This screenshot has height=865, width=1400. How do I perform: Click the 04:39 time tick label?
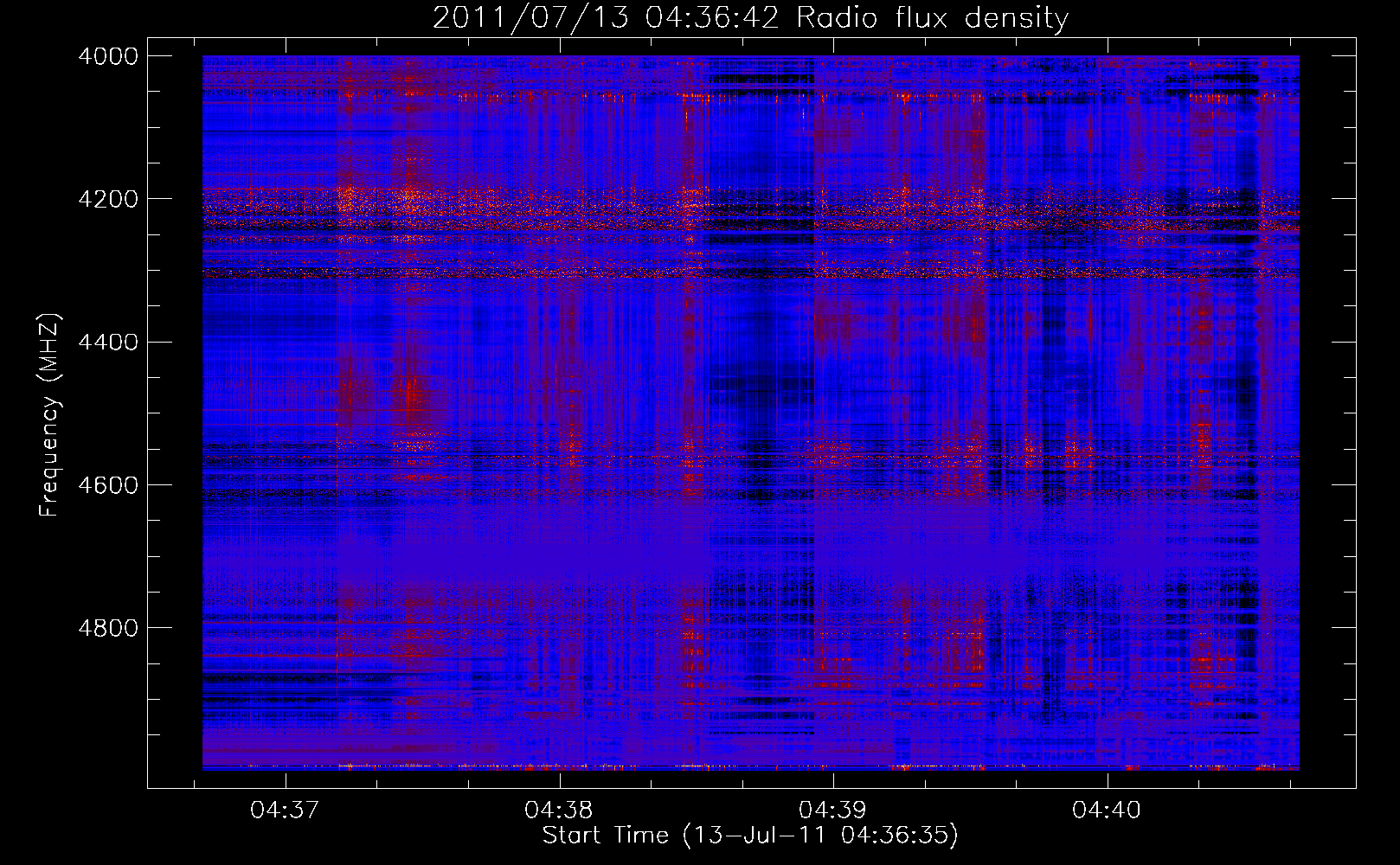click(x=832, y=811)
